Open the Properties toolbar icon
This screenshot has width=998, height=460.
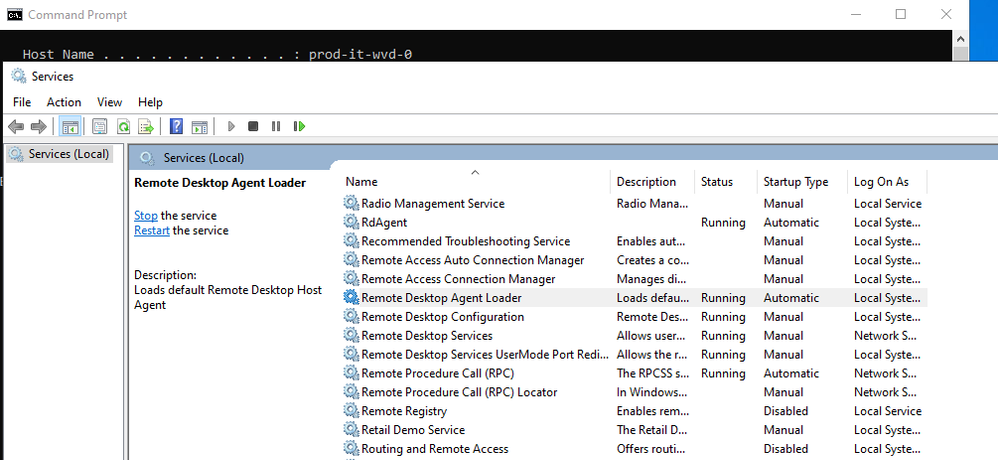[x=99, y=127]
